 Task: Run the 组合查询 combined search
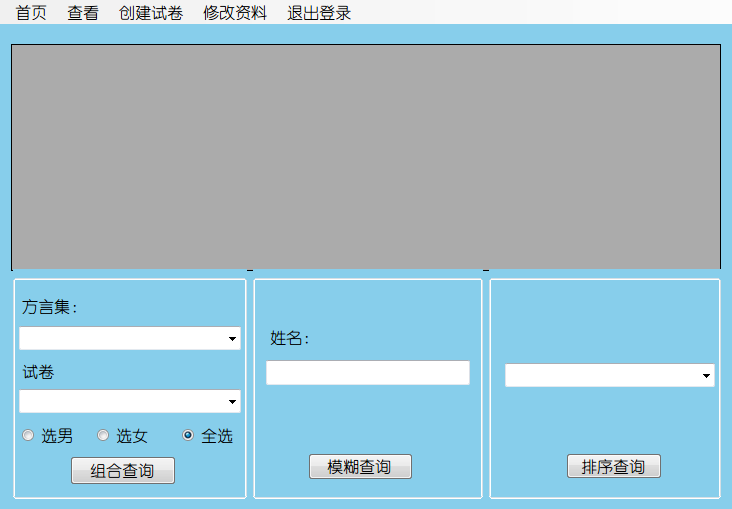coord(123,470)
